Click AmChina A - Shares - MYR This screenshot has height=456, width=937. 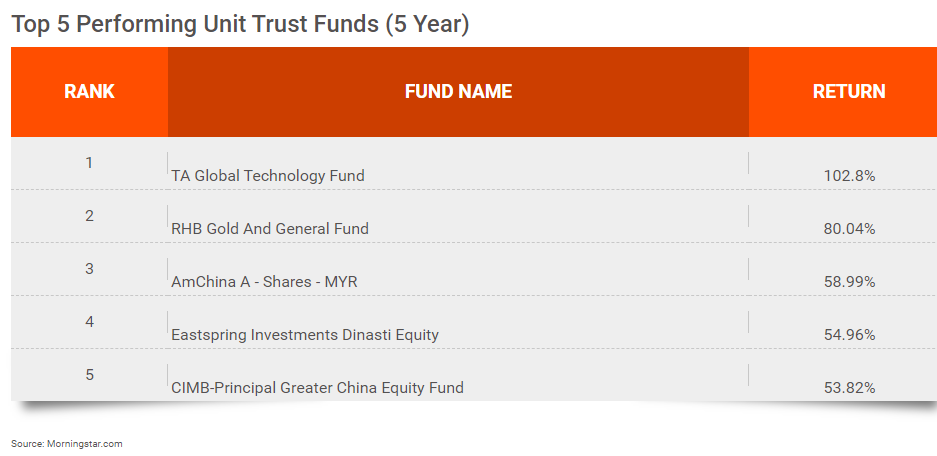coord(264,281)
